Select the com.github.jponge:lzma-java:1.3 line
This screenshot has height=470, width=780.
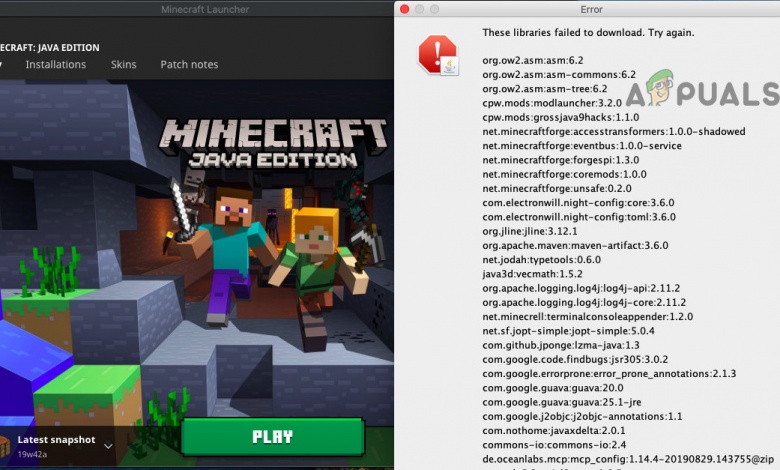click(561, 345)
